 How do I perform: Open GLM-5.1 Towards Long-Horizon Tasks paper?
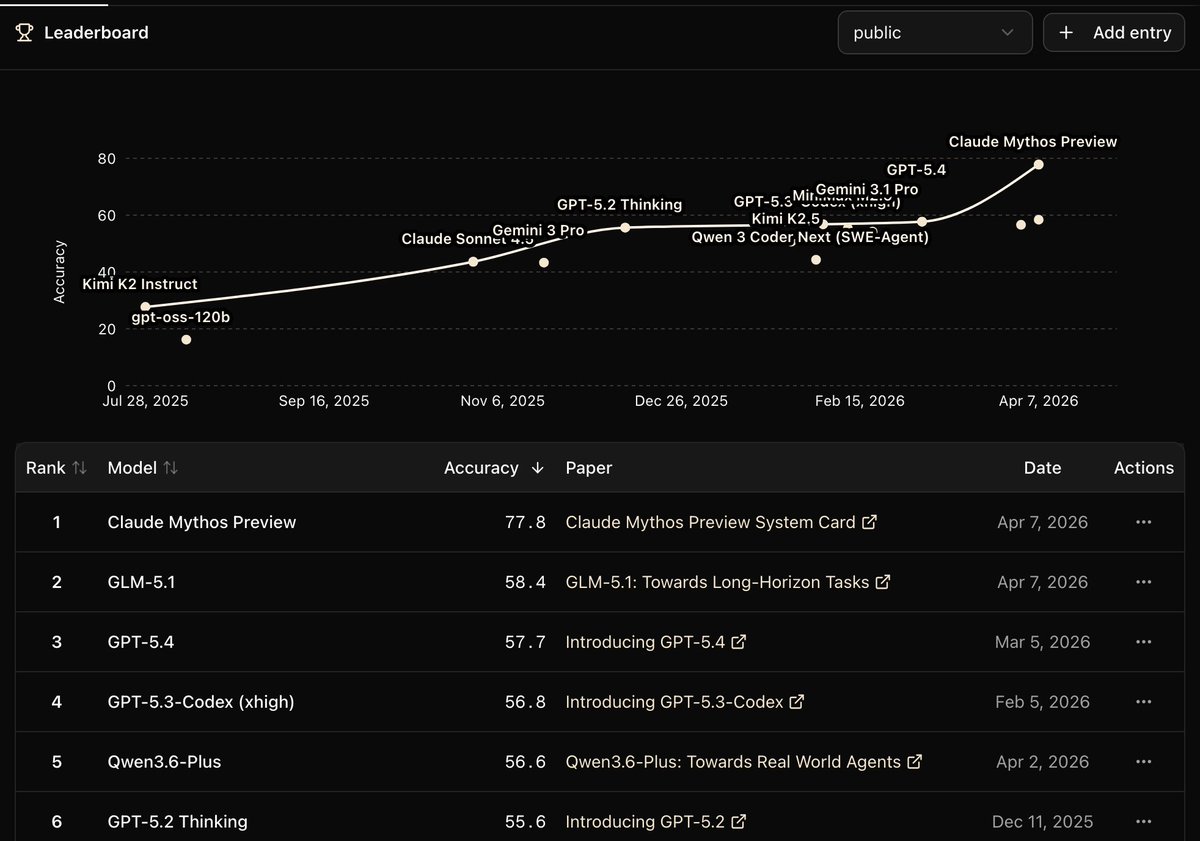[728, 582]
